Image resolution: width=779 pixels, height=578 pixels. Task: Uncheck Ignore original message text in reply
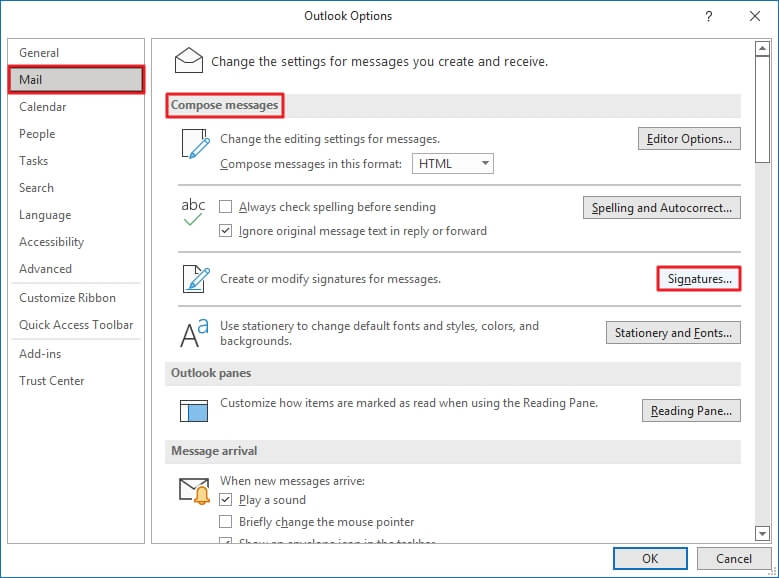[x=226, y=231]
